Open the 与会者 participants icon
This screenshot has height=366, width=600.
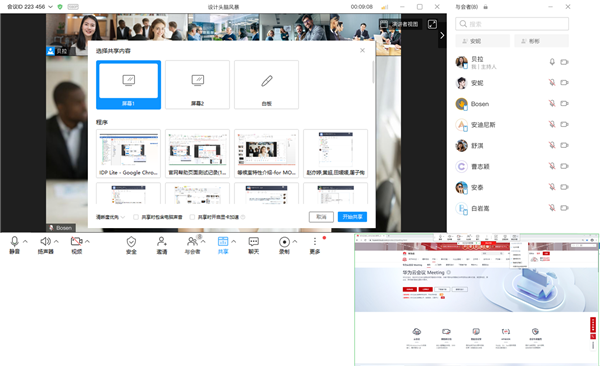point(192,241)
